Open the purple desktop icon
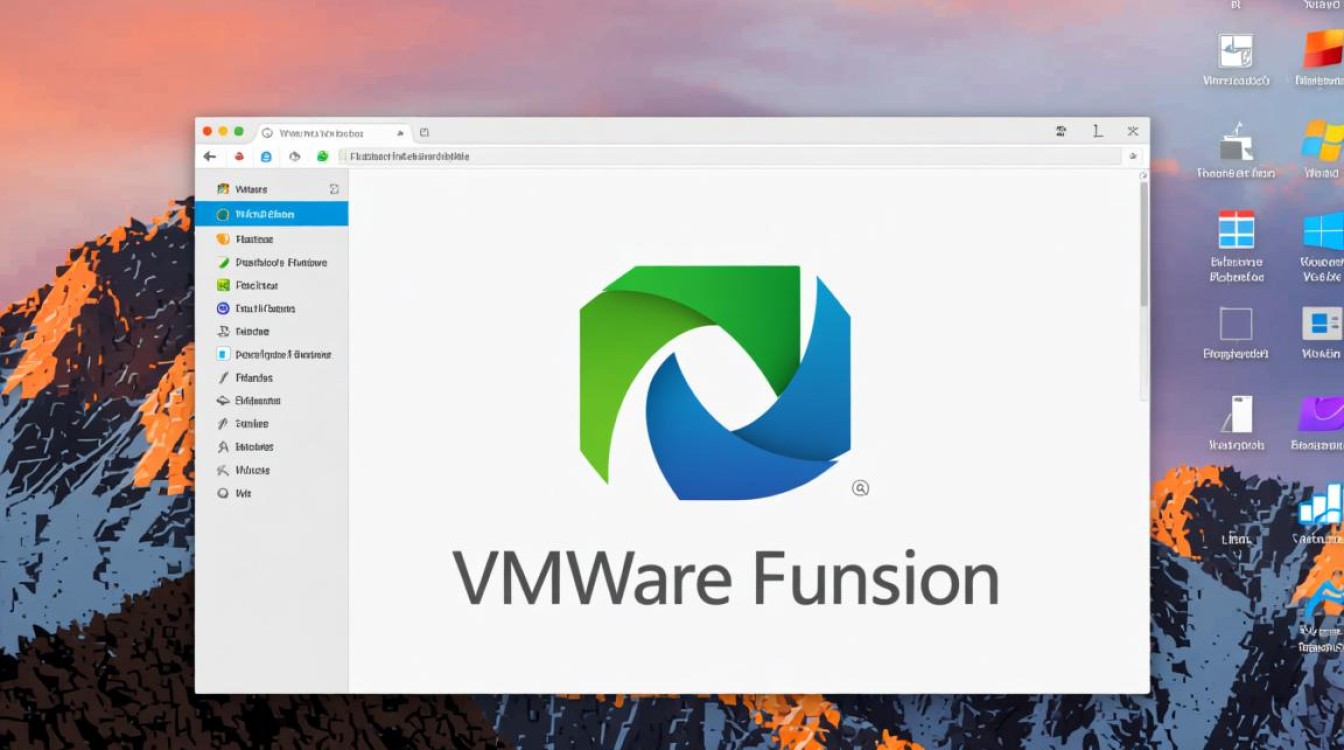 click(x=1320, y=413)
